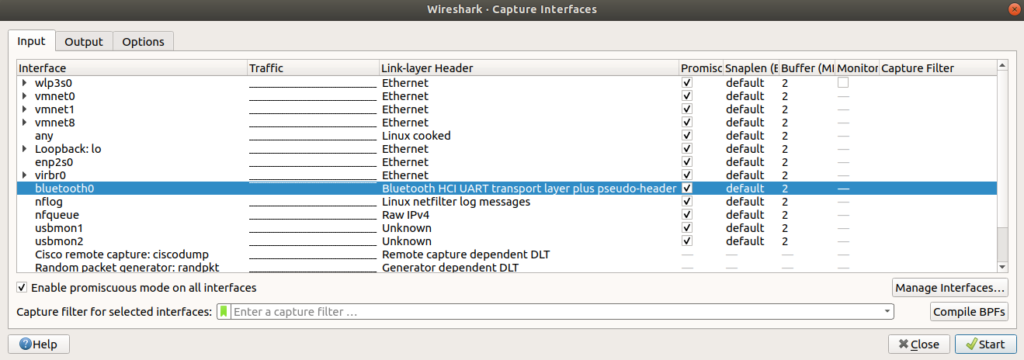This screenshot has width=1024, height=360.
Task: Sort by the Interface column header
Action: click(132, 68)
